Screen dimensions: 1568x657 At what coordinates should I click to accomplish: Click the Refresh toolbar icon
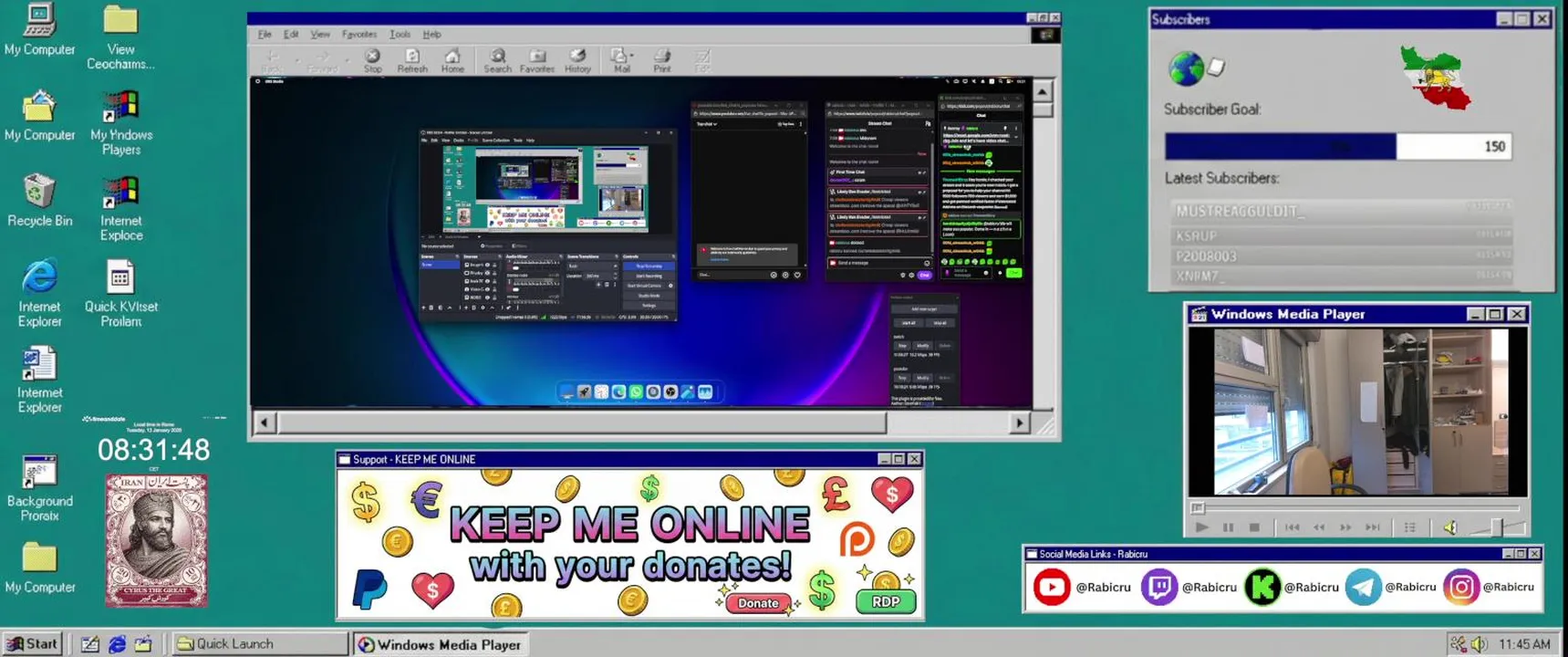pyautogui.click(x=412, y=61)
